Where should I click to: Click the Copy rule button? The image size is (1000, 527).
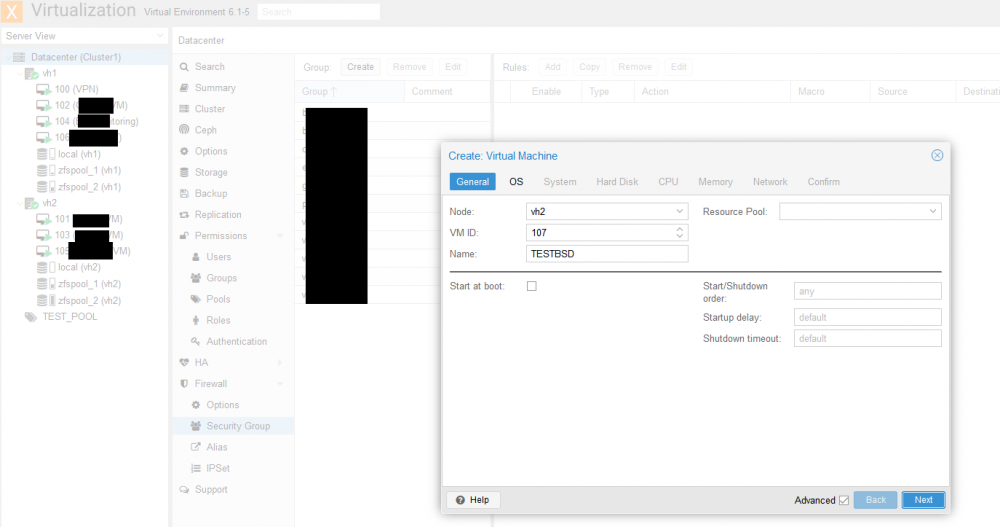pyautogui.click(x=589, y=67)
